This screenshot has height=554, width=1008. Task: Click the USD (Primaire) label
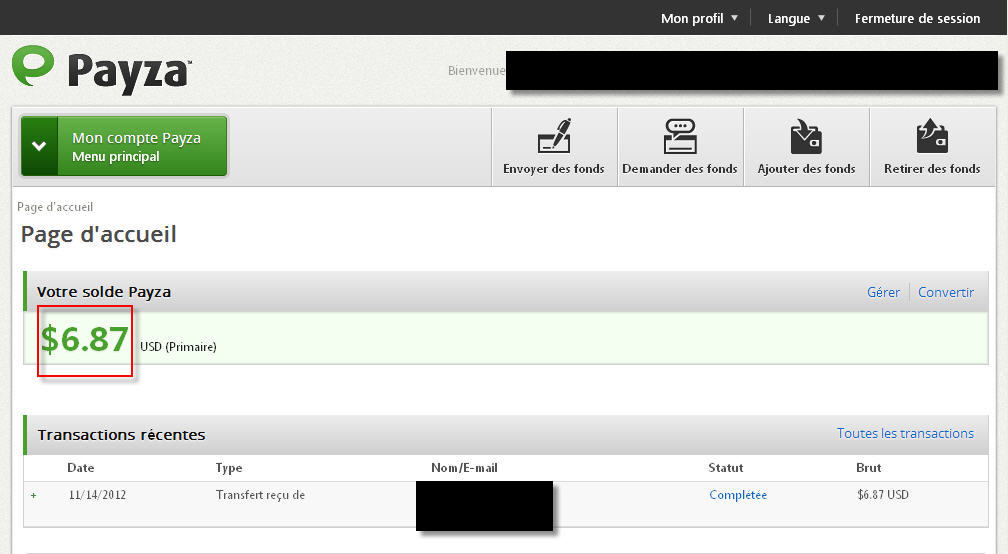pos(178,347)
